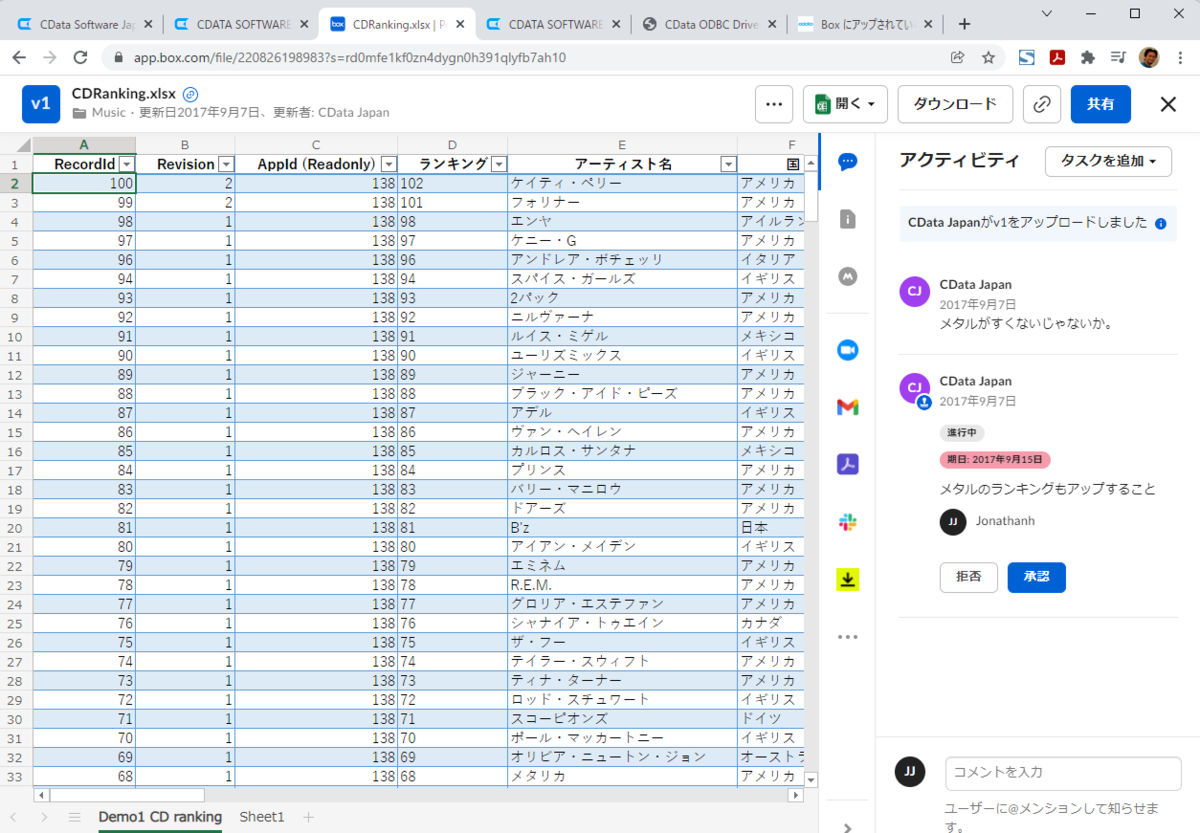
Task: Open the Adobe Acrobat integration icon
Action: point(847,464)
